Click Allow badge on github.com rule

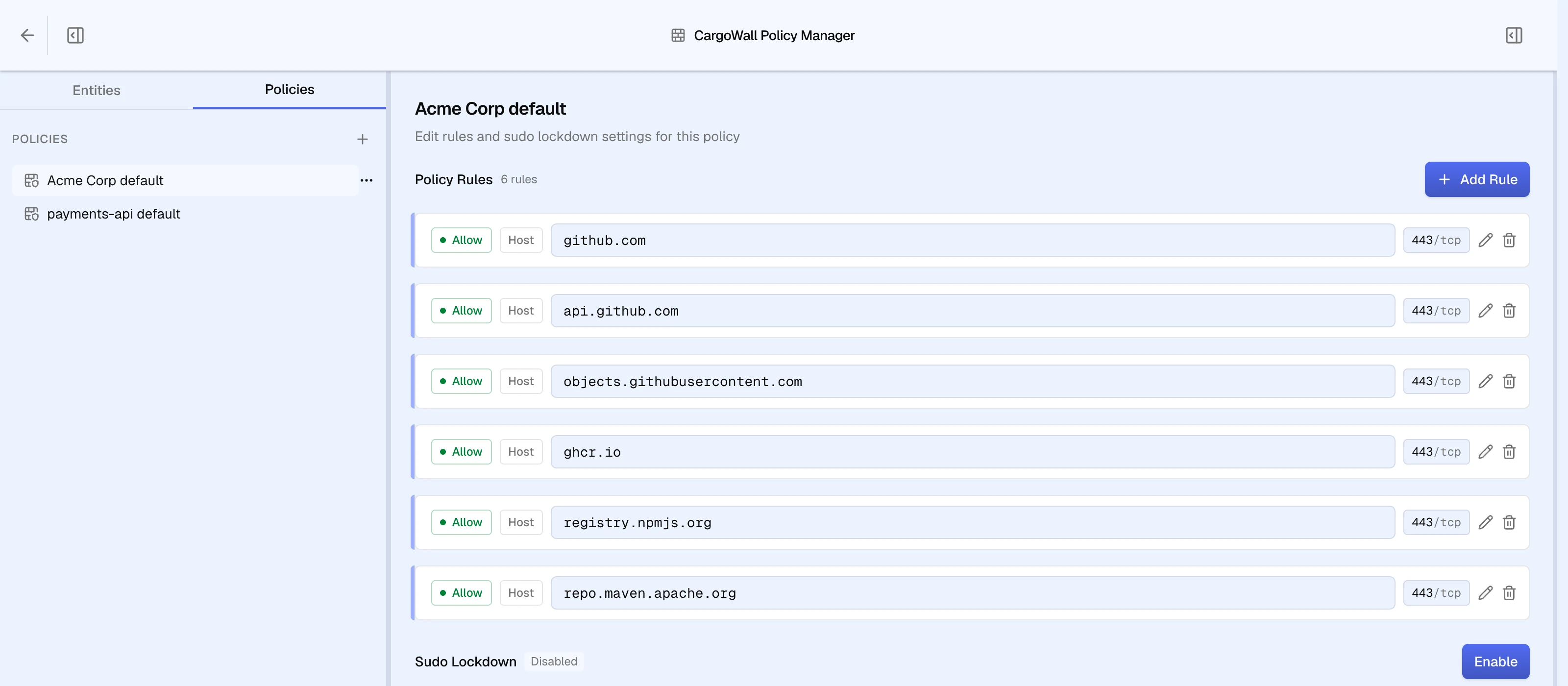(462, 241)
